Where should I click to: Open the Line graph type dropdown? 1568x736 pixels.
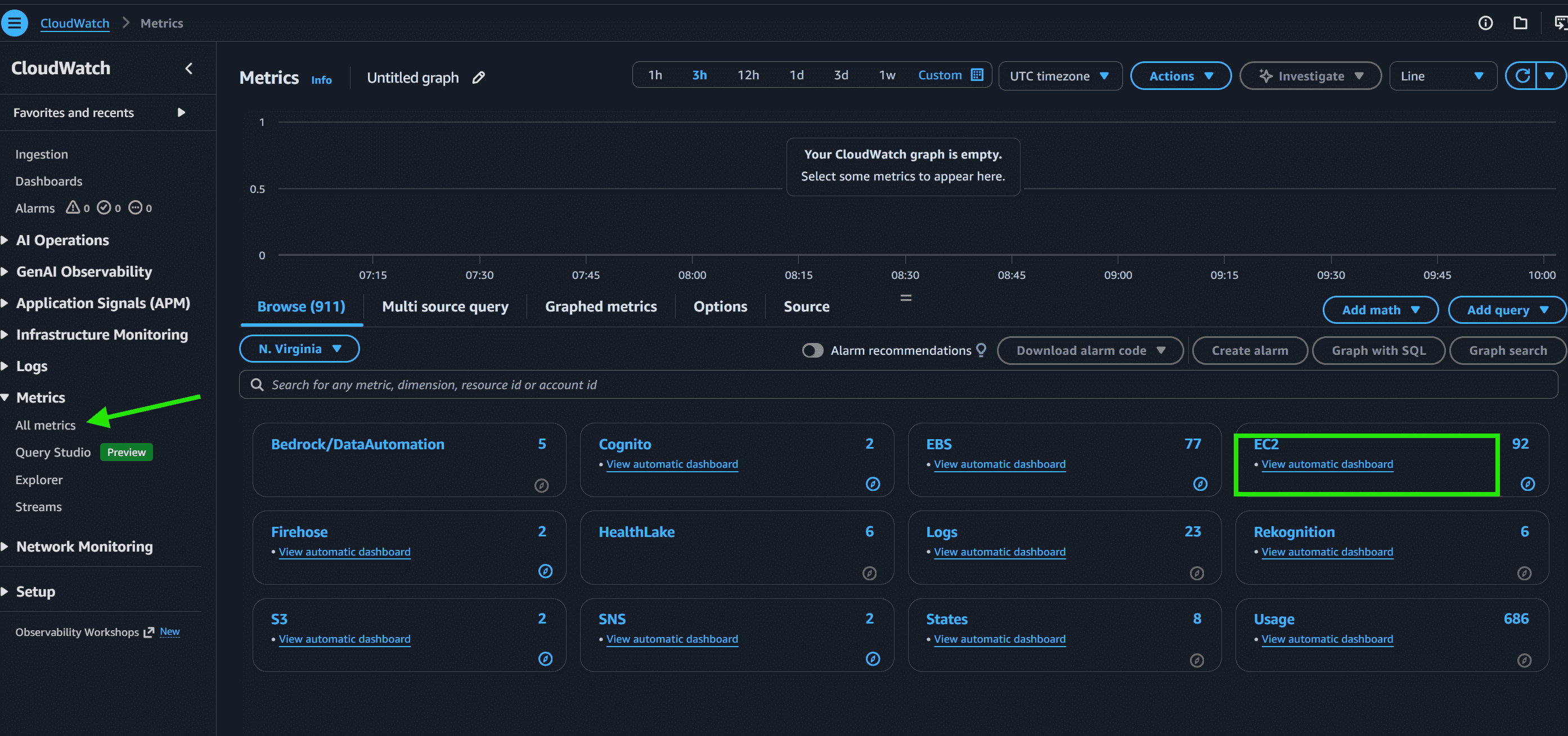(x=1442, y=76)
